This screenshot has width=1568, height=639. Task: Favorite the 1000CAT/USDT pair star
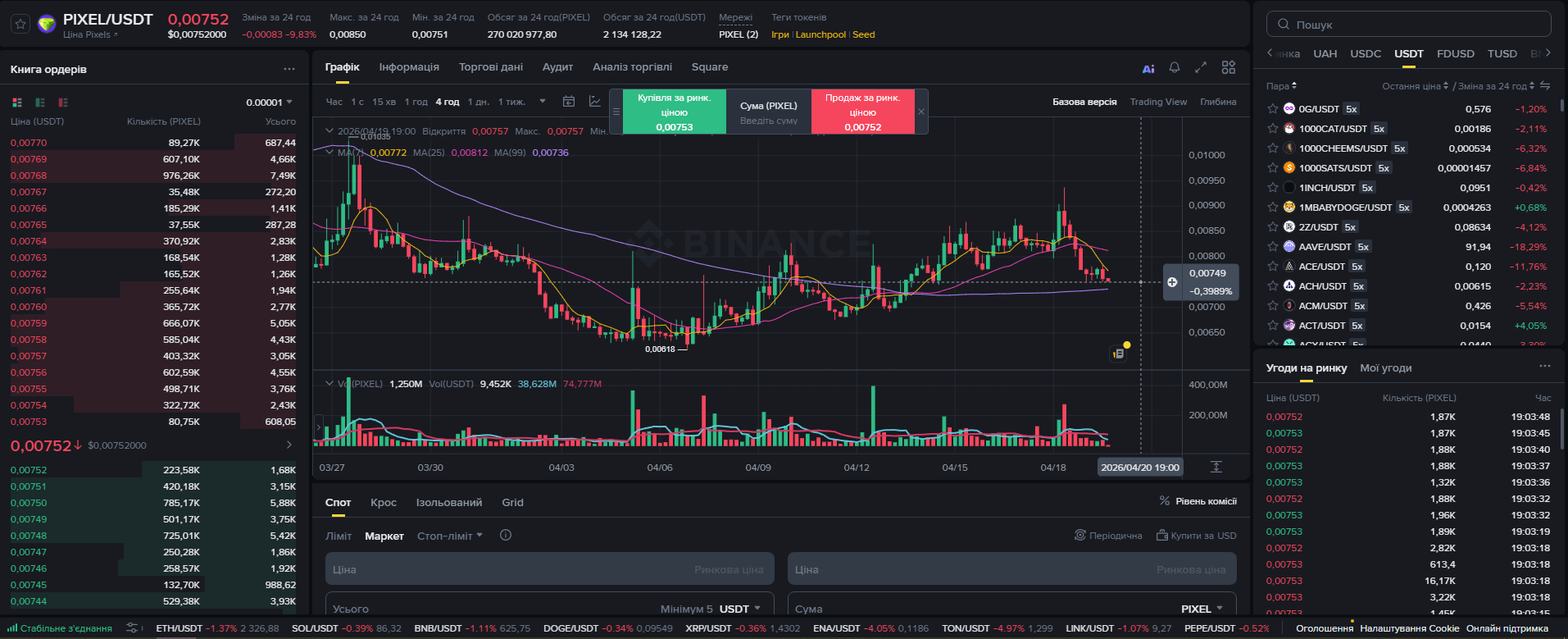[1273, 128]
